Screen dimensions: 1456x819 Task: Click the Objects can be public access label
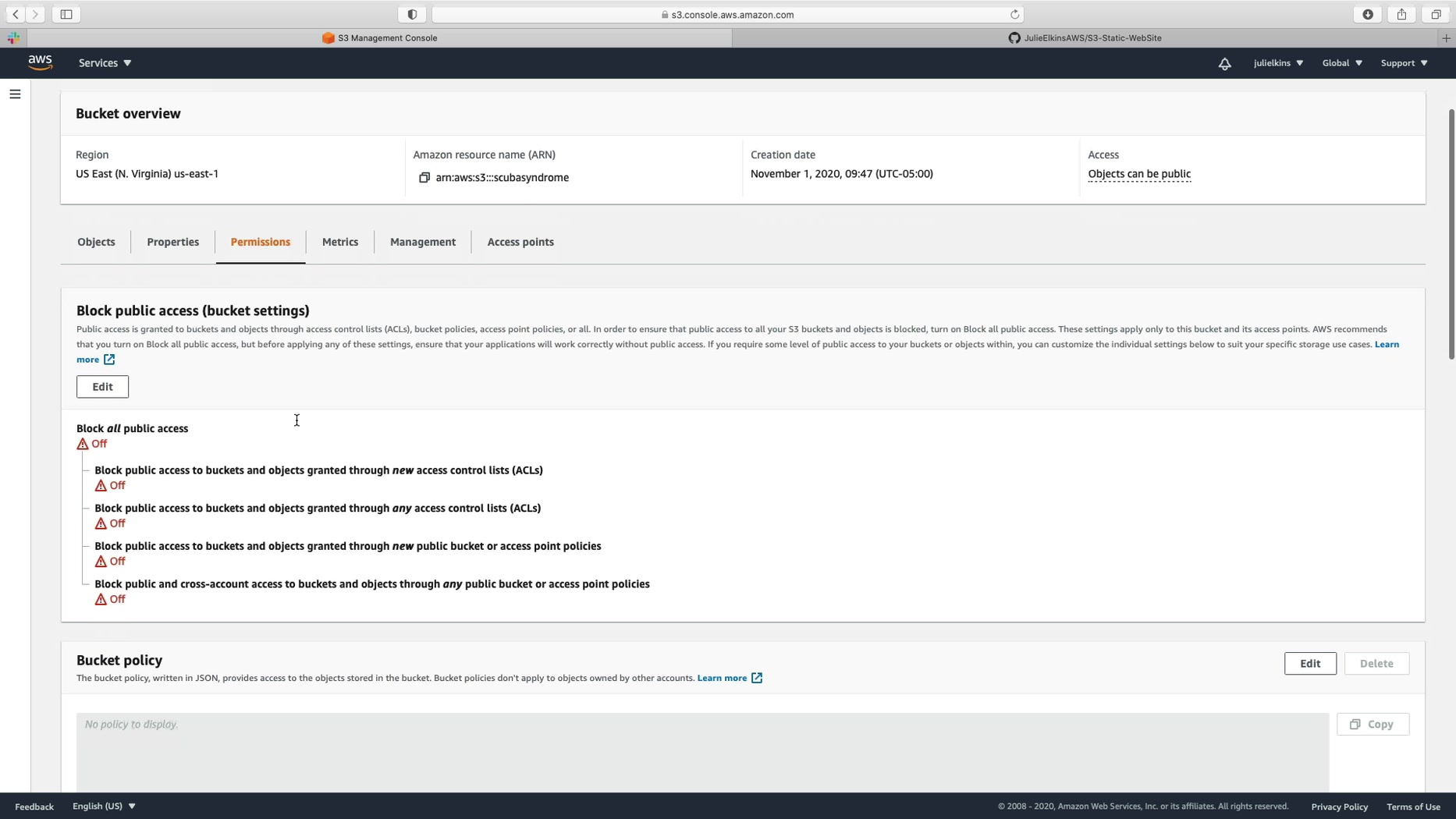pyautogui.click(x=1139, y=174)
